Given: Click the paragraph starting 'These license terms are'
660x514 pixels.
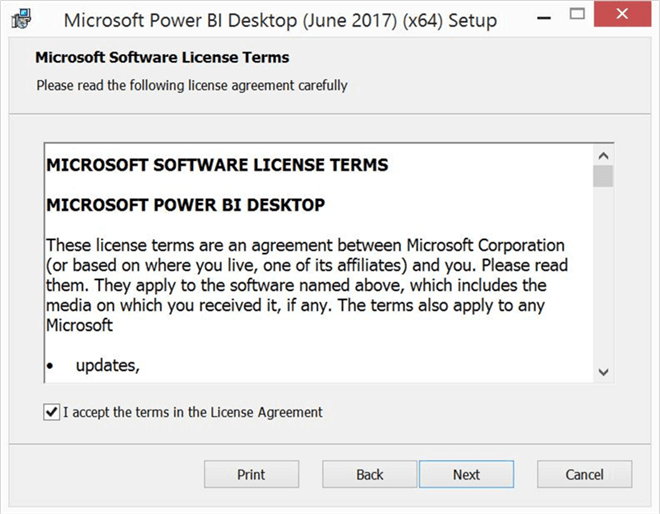Looking at the screenshot, I should click(307, 285).
